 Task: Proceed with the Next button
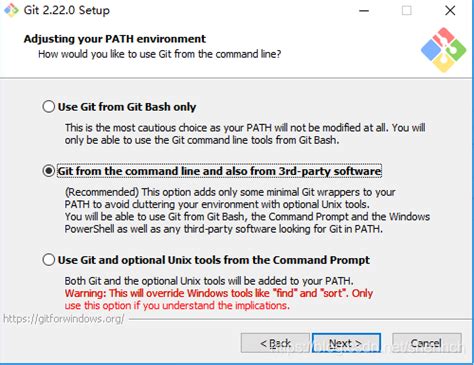point(346,343)
